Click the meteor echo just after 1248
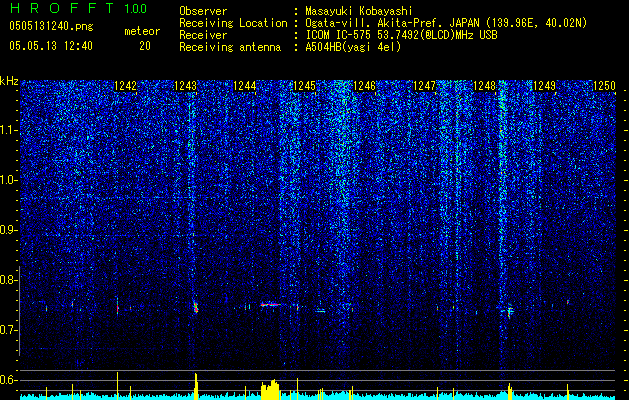The height and width of the screenshot is (400, 629). coord(509,312)
